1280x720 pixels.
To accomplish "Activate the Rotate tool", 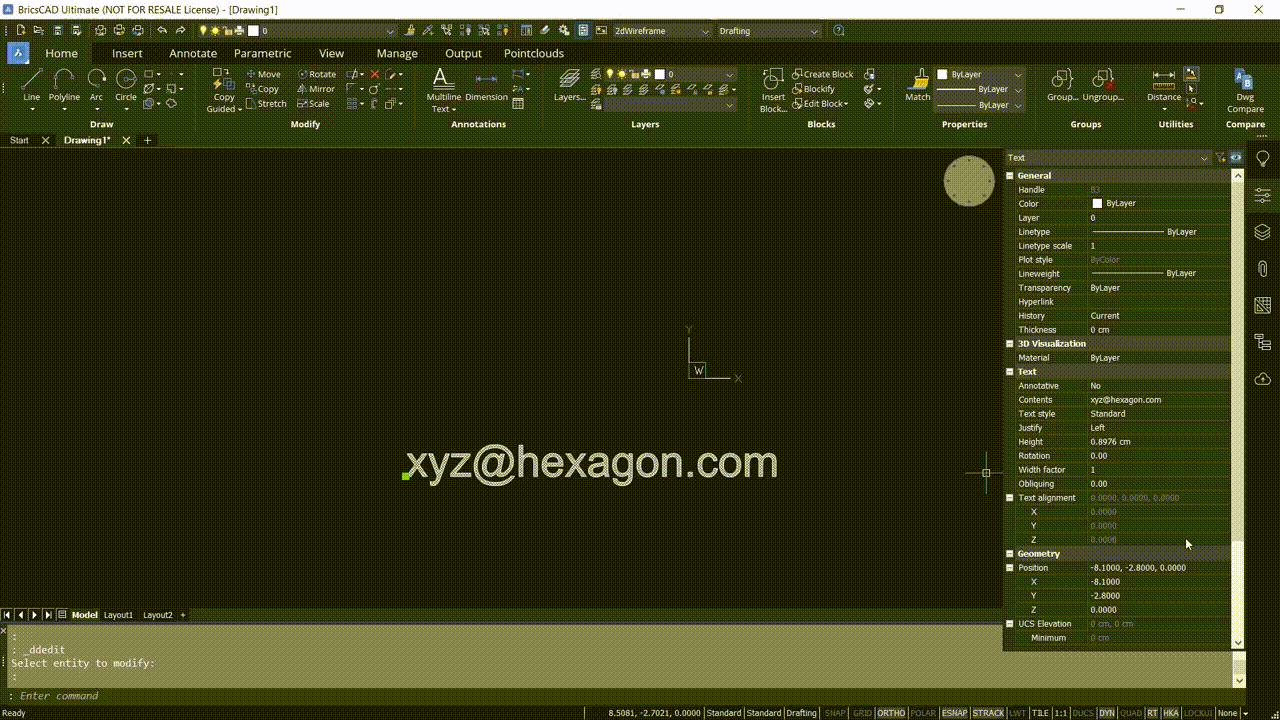I will 317,74.
